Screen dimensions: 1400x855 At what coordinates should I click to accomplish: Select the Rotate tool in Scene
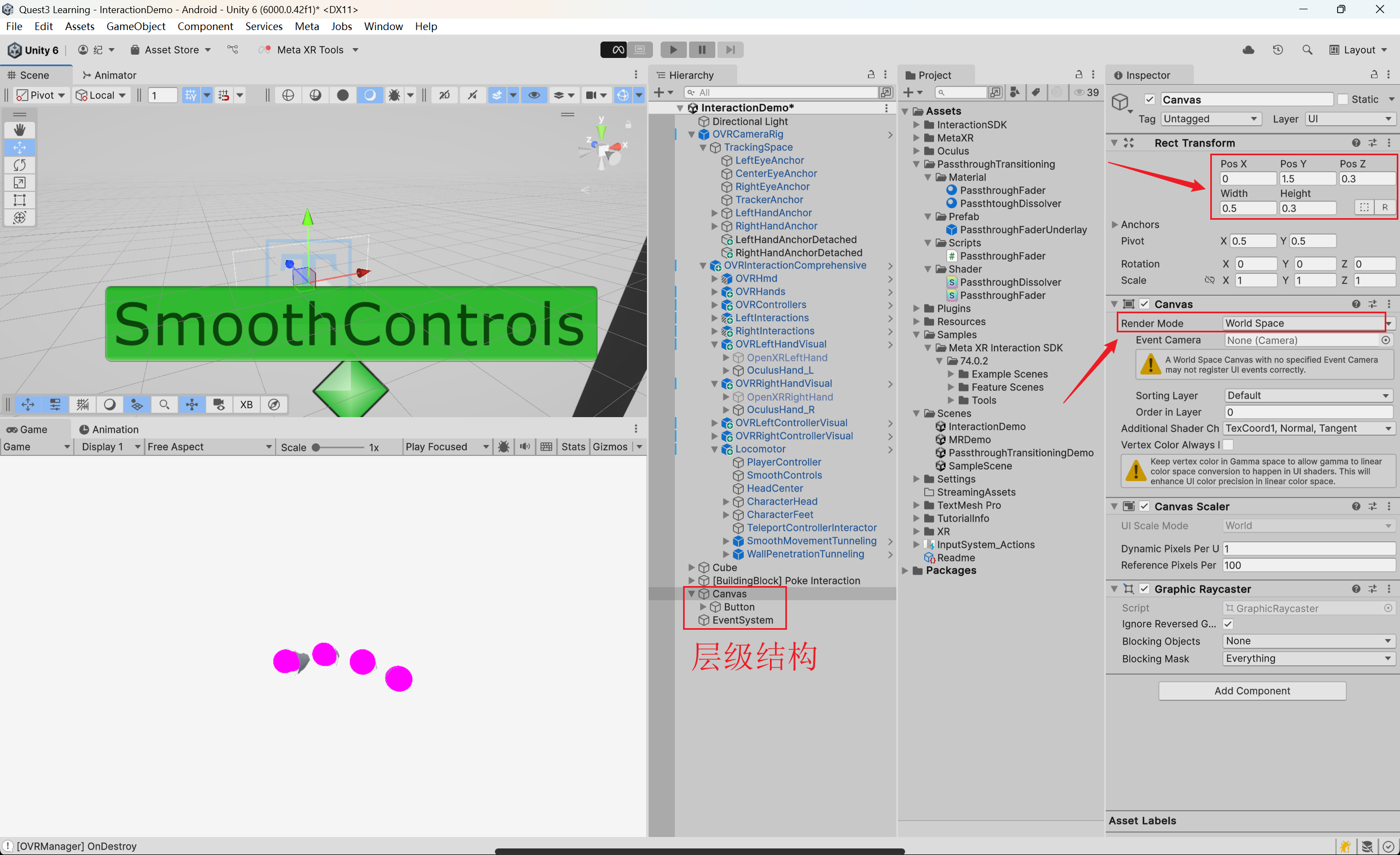19,165
